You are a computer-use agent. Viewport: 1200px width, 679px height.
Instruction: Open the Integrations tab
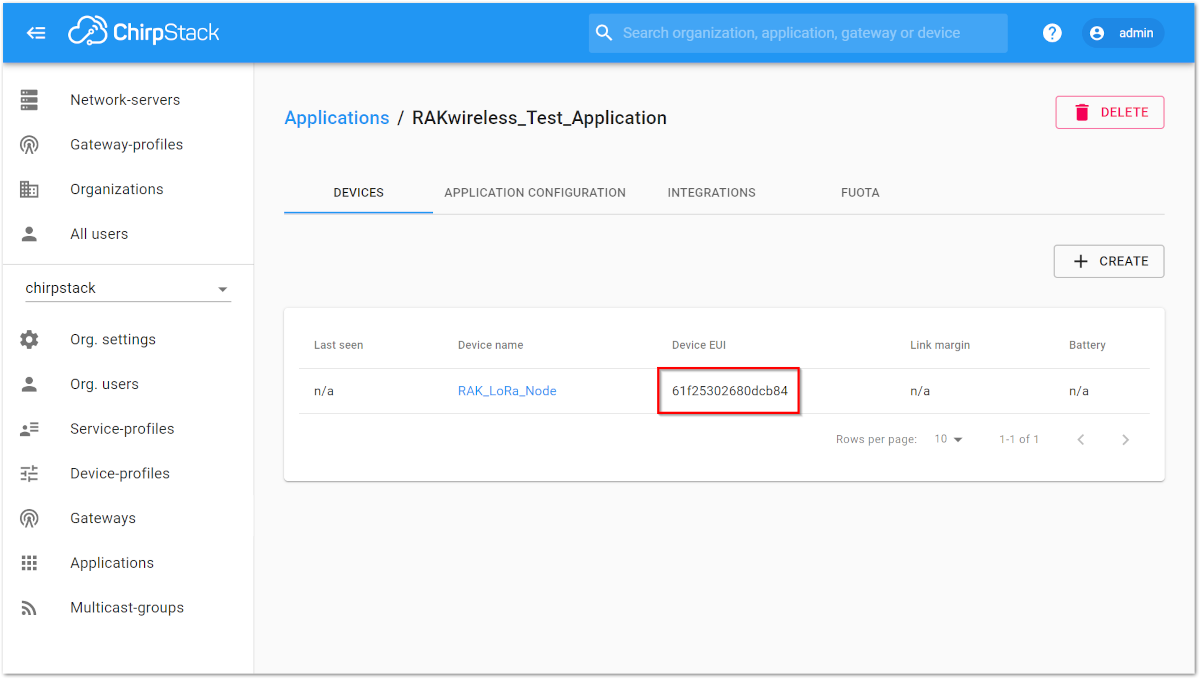(x=712, y=192)
